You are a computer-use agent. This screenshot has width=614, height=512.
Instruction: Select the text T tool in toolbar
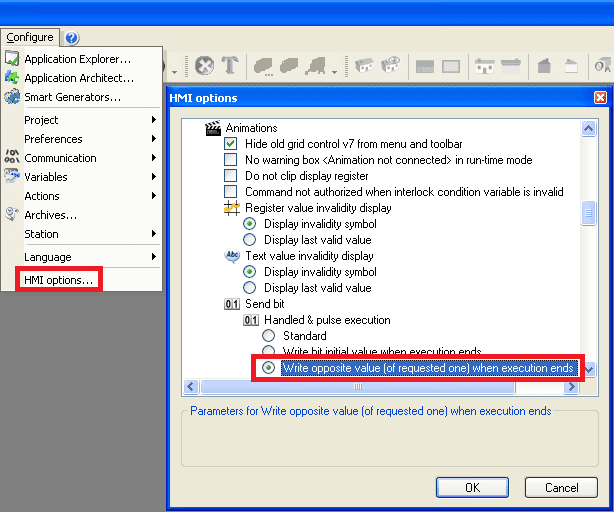click(x=230, y=66)
